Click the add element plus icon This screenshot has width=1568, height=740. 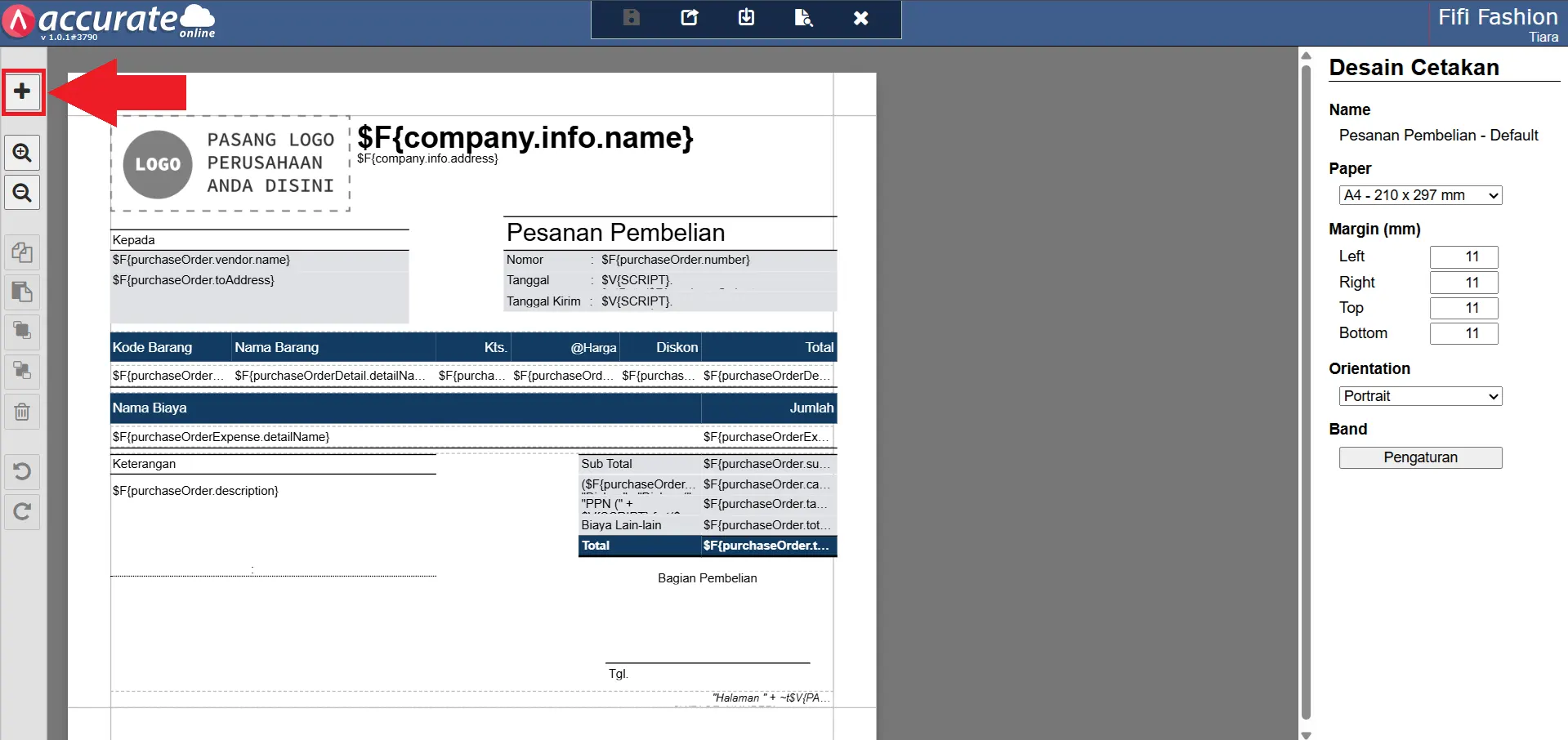pos(22,91)
